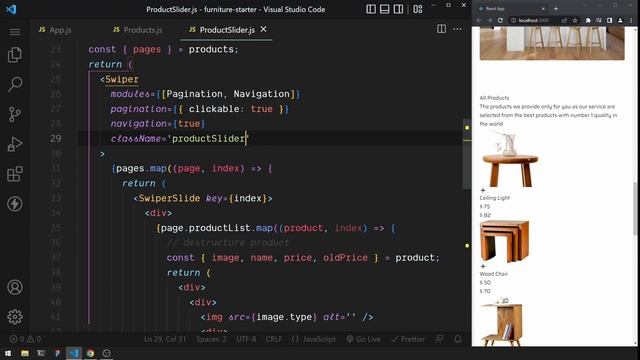This screenshot has height=360, width=640.
Task: Open the Run and Debug view
Action: click(15, 144)
